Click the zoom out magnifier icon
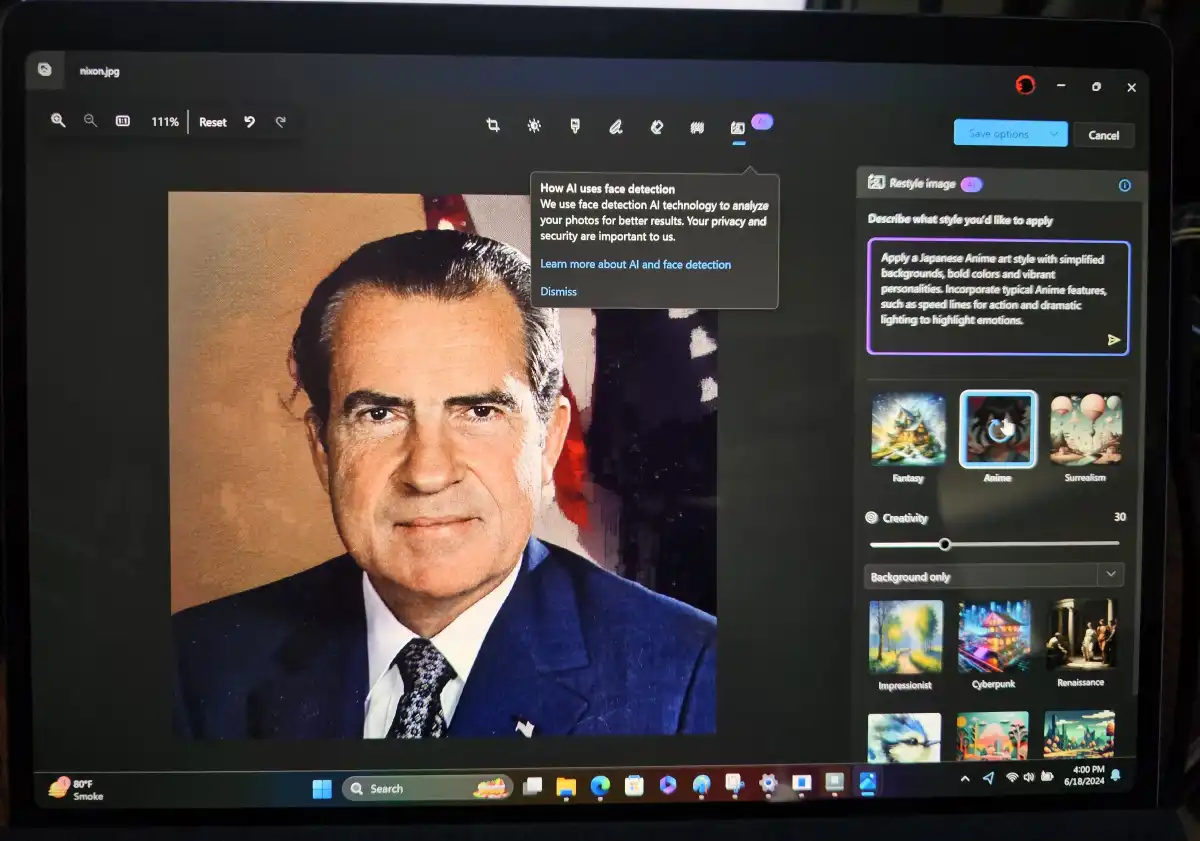Screen dimensions: 1200x841 [90, 121]
